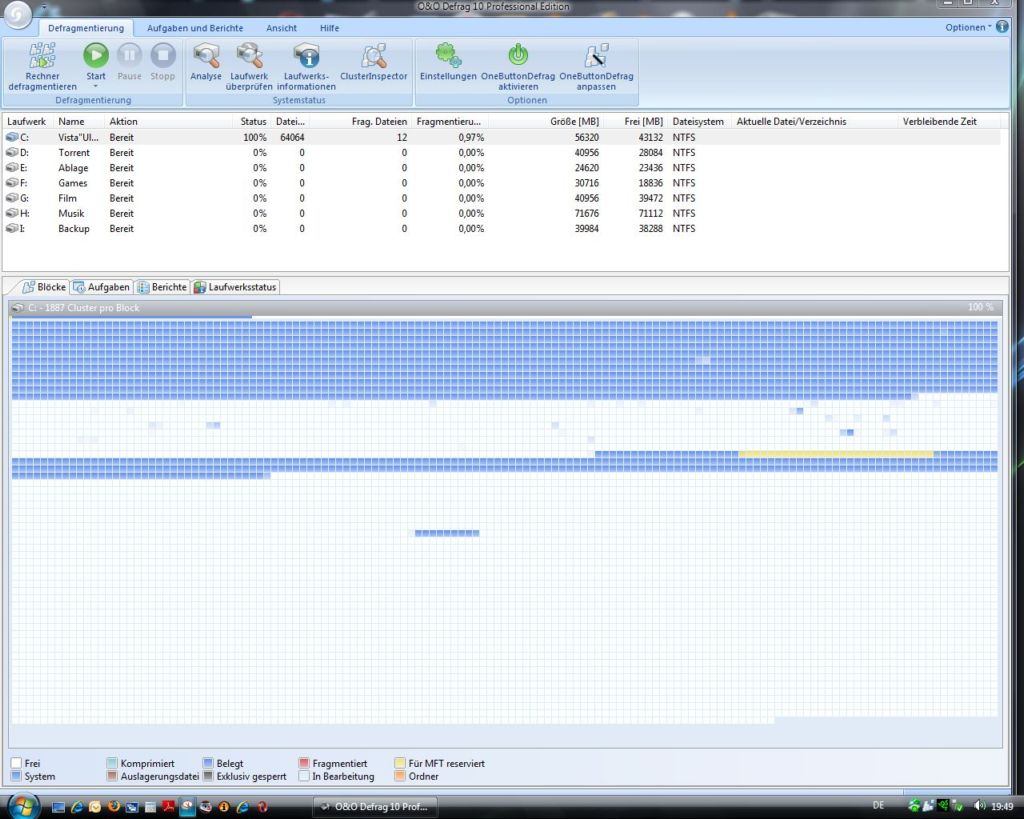Click the Exklusiv gesperrt legend swatch
This screenshot has width=1024, height=819.
(208, 776)
